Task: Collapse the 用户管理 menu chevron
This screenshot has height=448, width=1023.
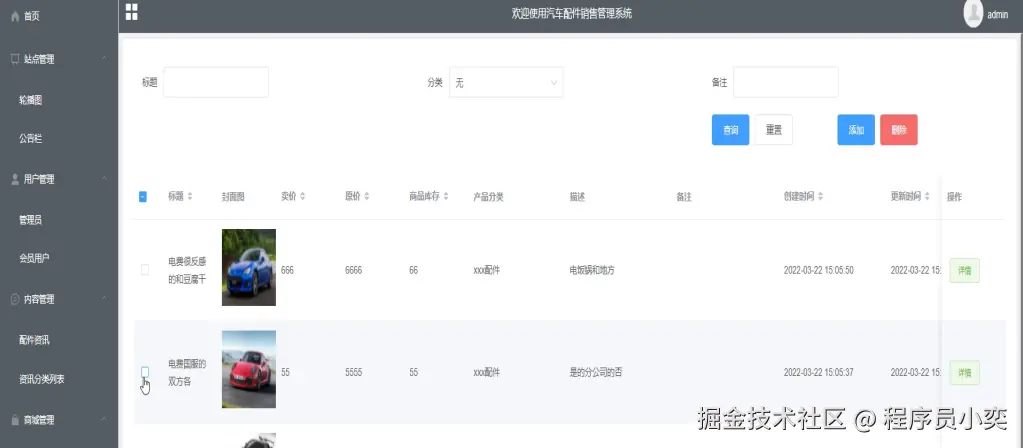Action: click(104, 179)
